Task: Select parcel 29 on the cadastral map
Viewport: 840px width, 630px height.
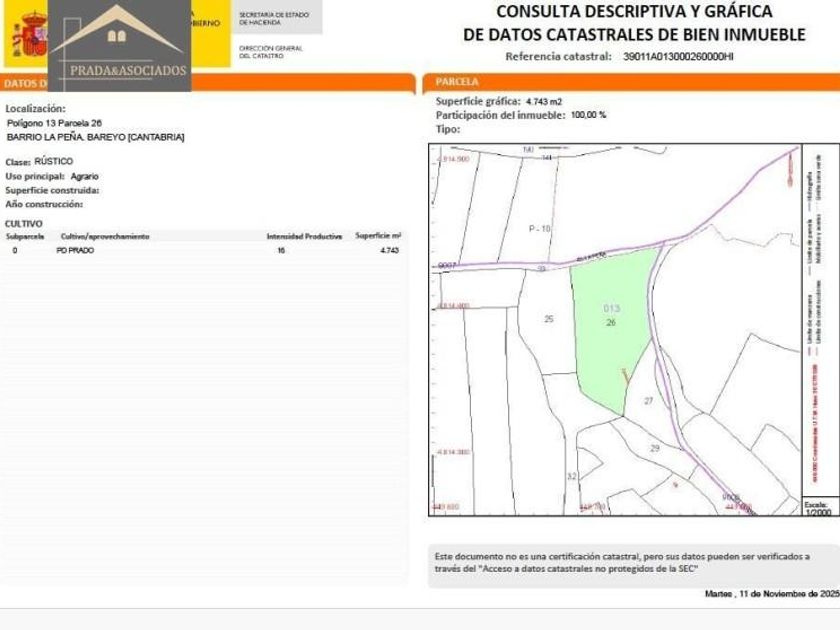Action: 655,448
